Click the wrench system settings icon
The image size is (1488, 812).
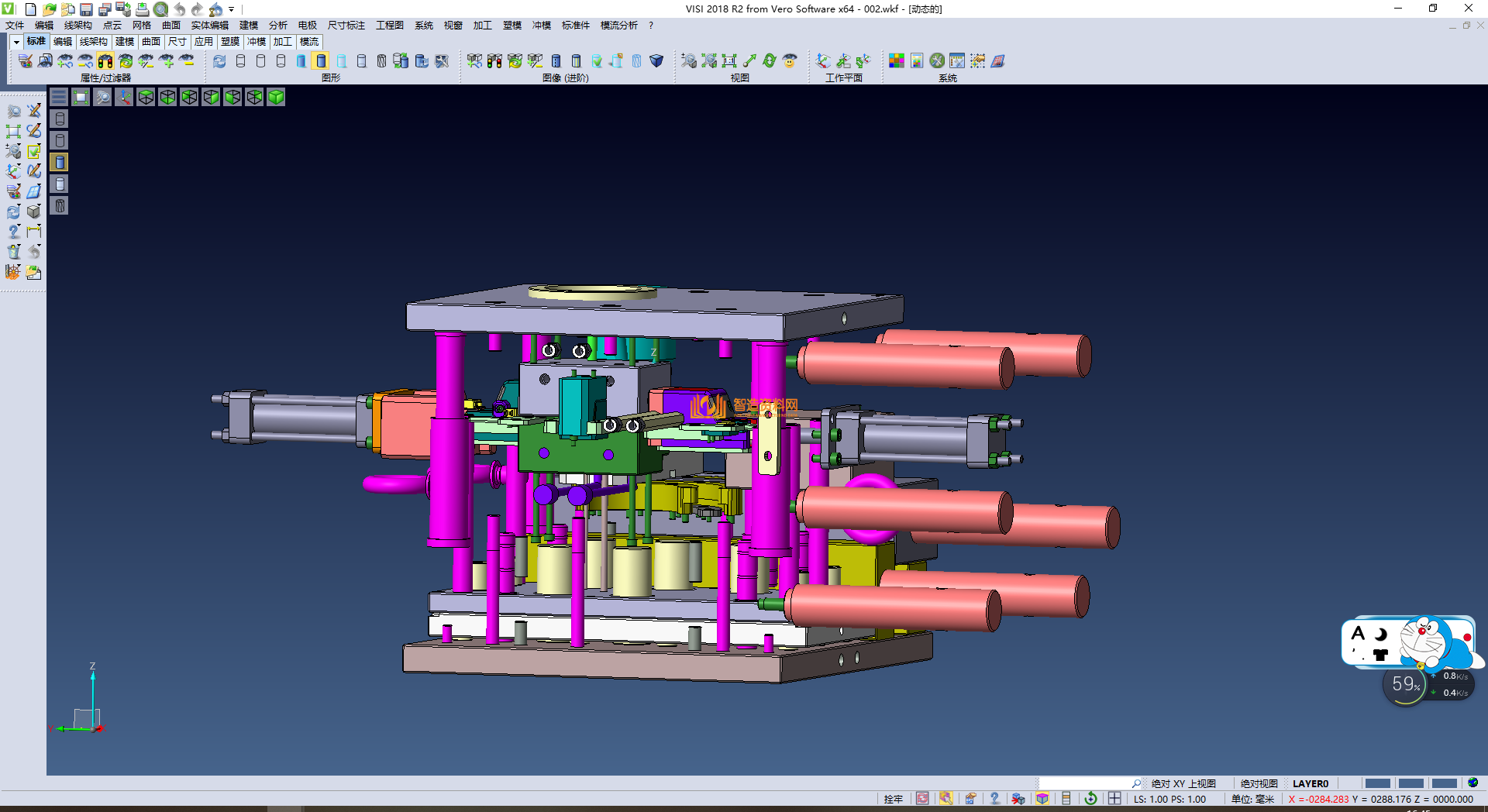click(937, 61)
